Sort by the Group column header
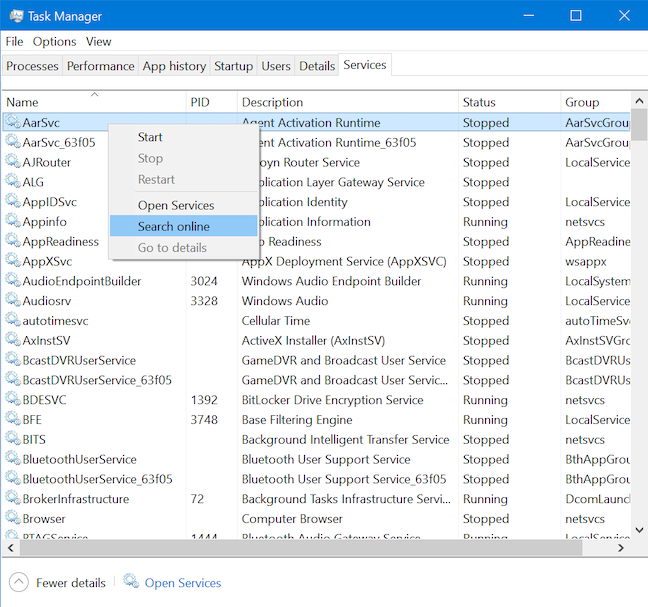 (595, 102)
